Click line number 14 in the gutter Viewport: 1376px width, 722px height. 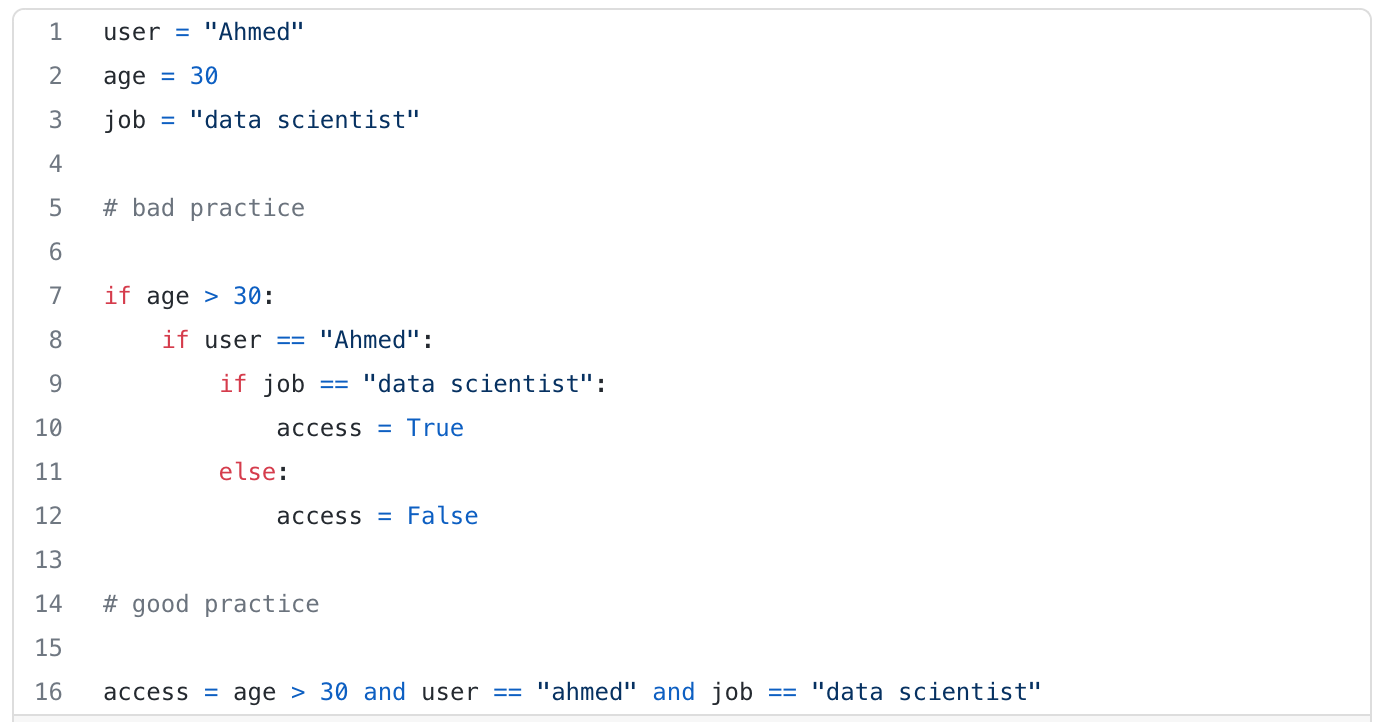tap(49, 604)
